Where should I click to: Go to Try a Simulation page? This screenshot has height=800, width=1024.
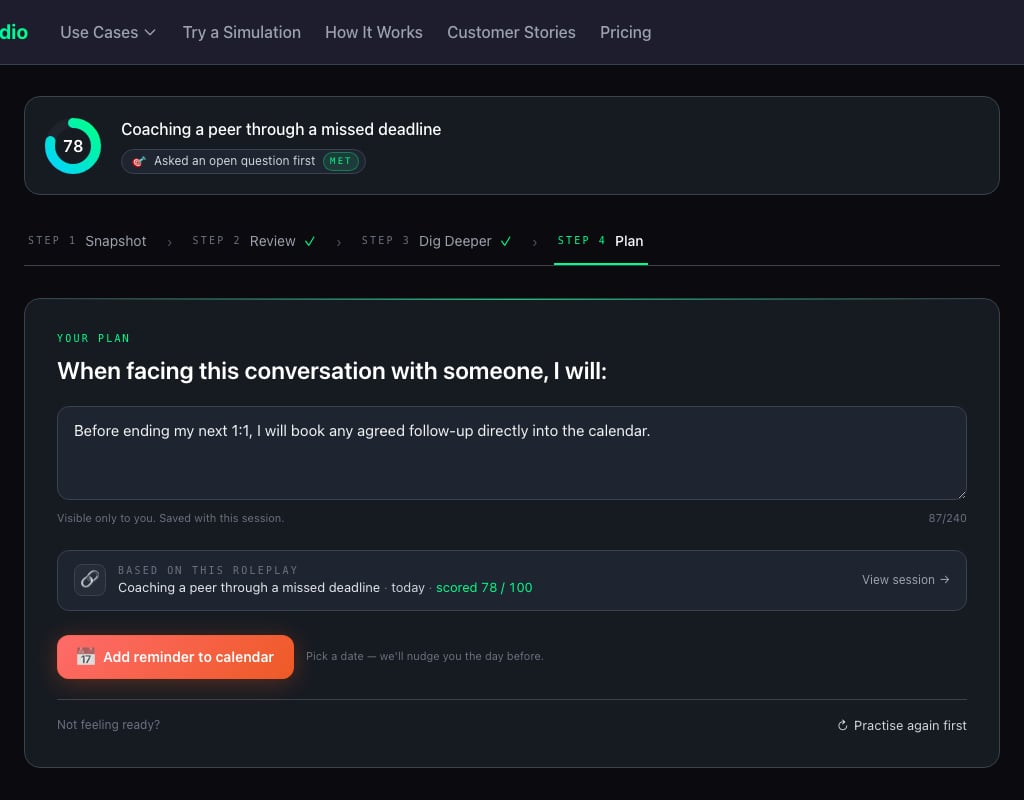(x=242, y=32)
